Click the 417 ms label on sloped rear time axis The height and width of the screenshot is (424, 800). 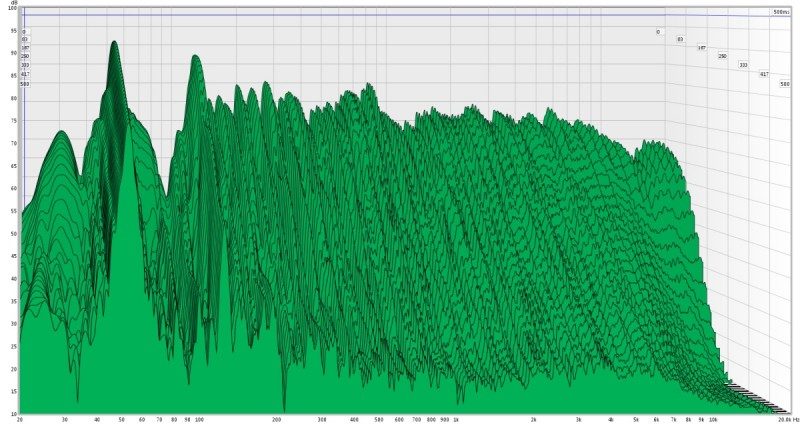pyautogui.click(x=764, y=74)
